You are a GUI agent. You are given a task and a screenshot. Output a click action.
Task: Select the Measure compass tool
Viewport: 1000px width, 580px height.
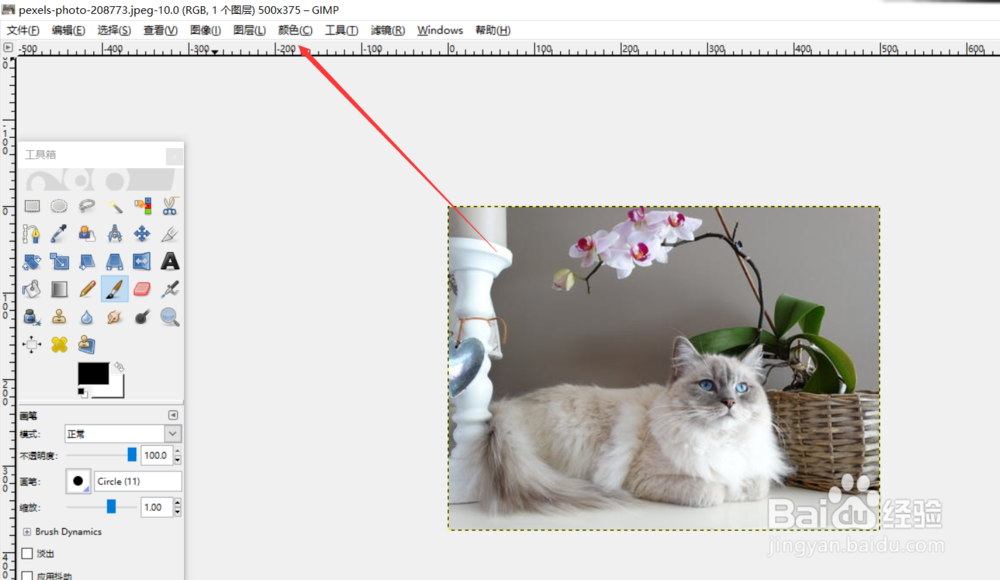point(115,234)
